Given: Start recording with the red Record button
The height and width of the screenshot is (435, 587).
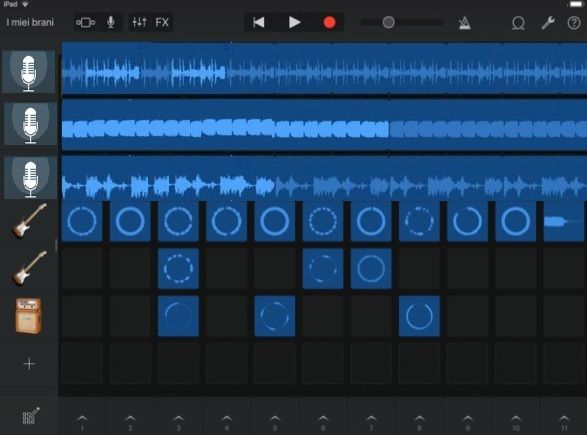Looking at the screenshot, I should pyautogui.click(x=329, y=22).
